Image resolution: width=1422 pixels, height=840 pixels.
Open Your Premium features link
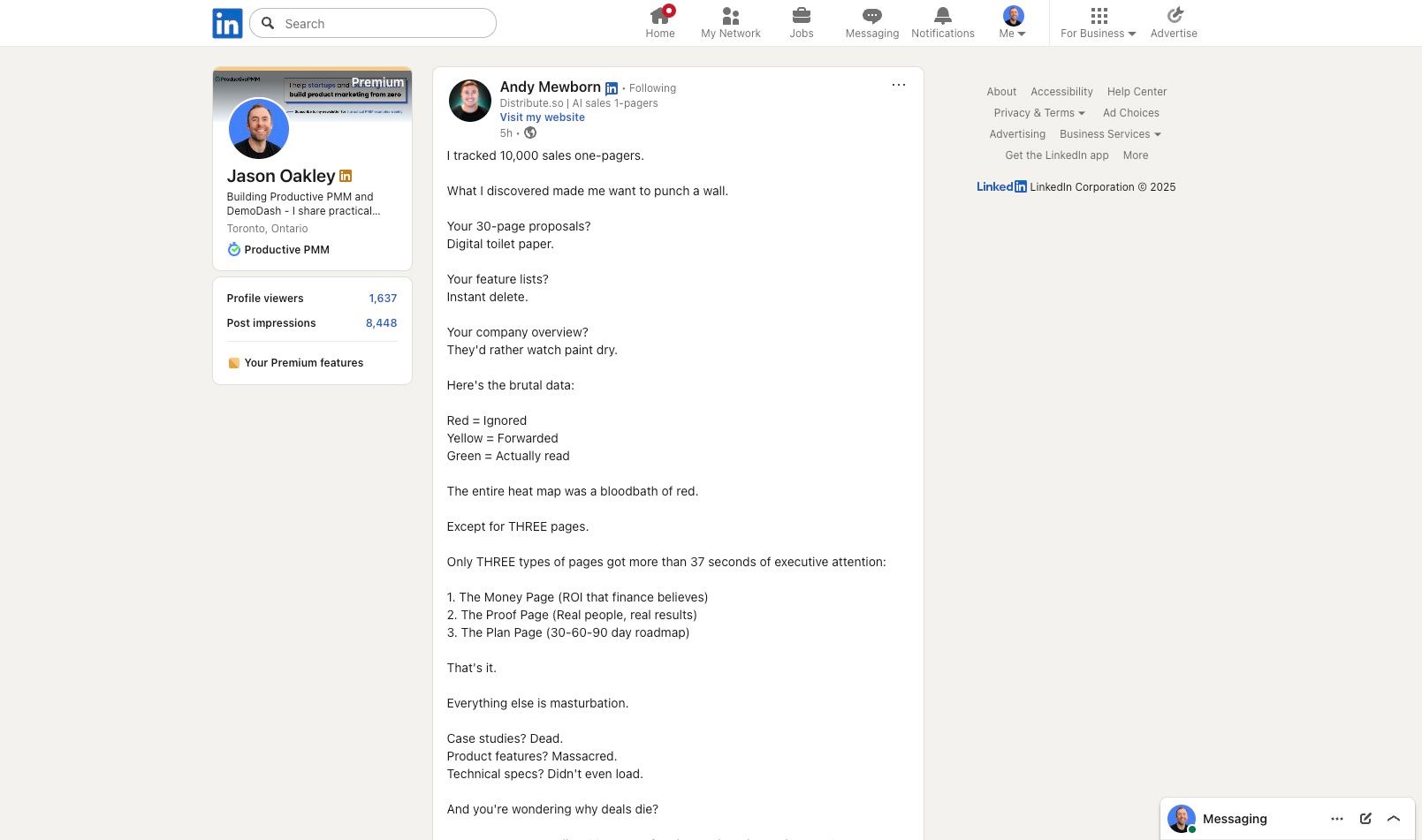point(304,363)
